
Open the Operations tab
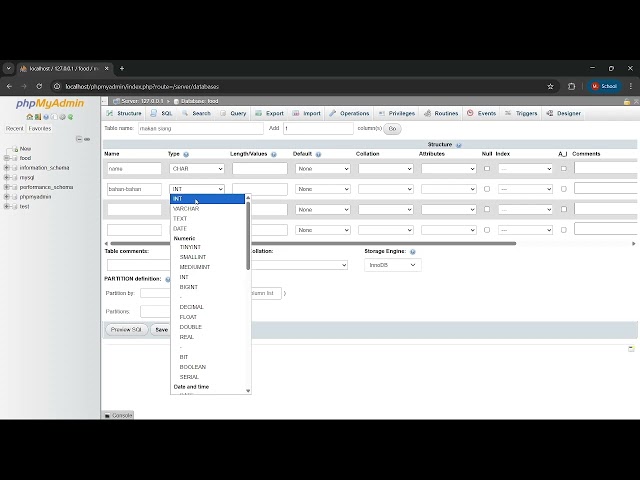tap(349, 113)
